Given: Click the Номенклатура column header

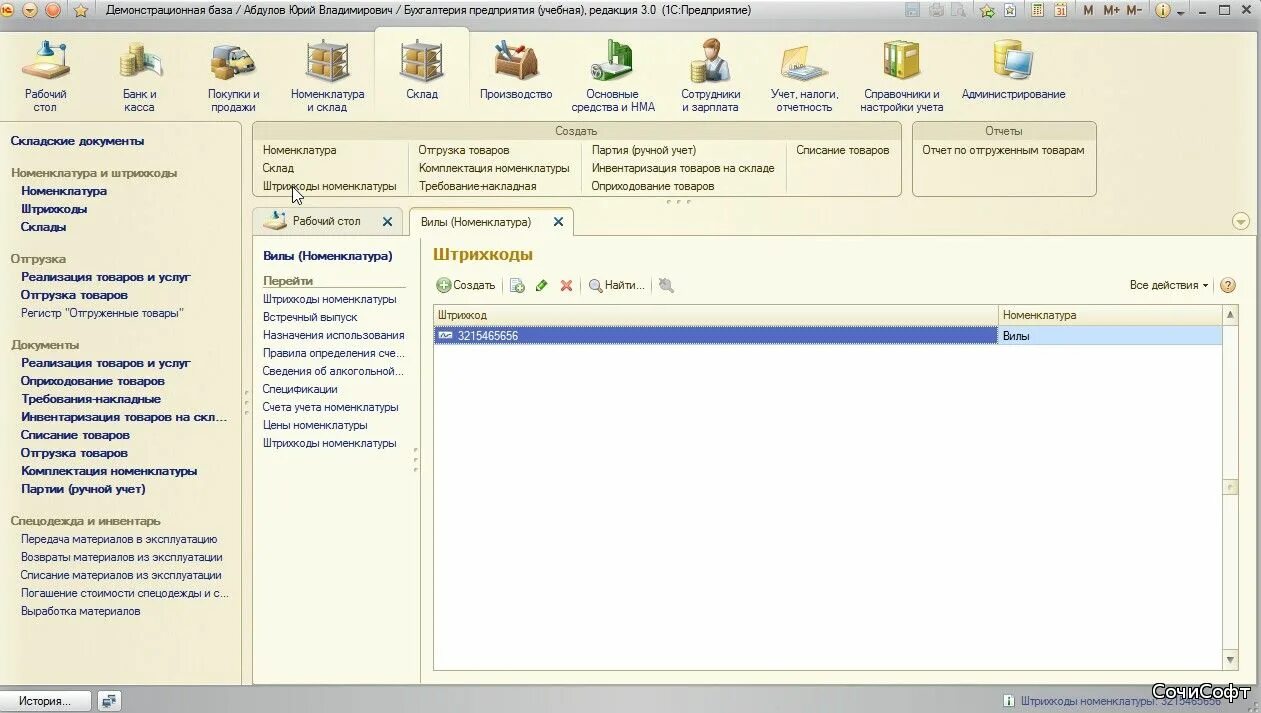Looking at the screenshot, I should coord(1109,315).
